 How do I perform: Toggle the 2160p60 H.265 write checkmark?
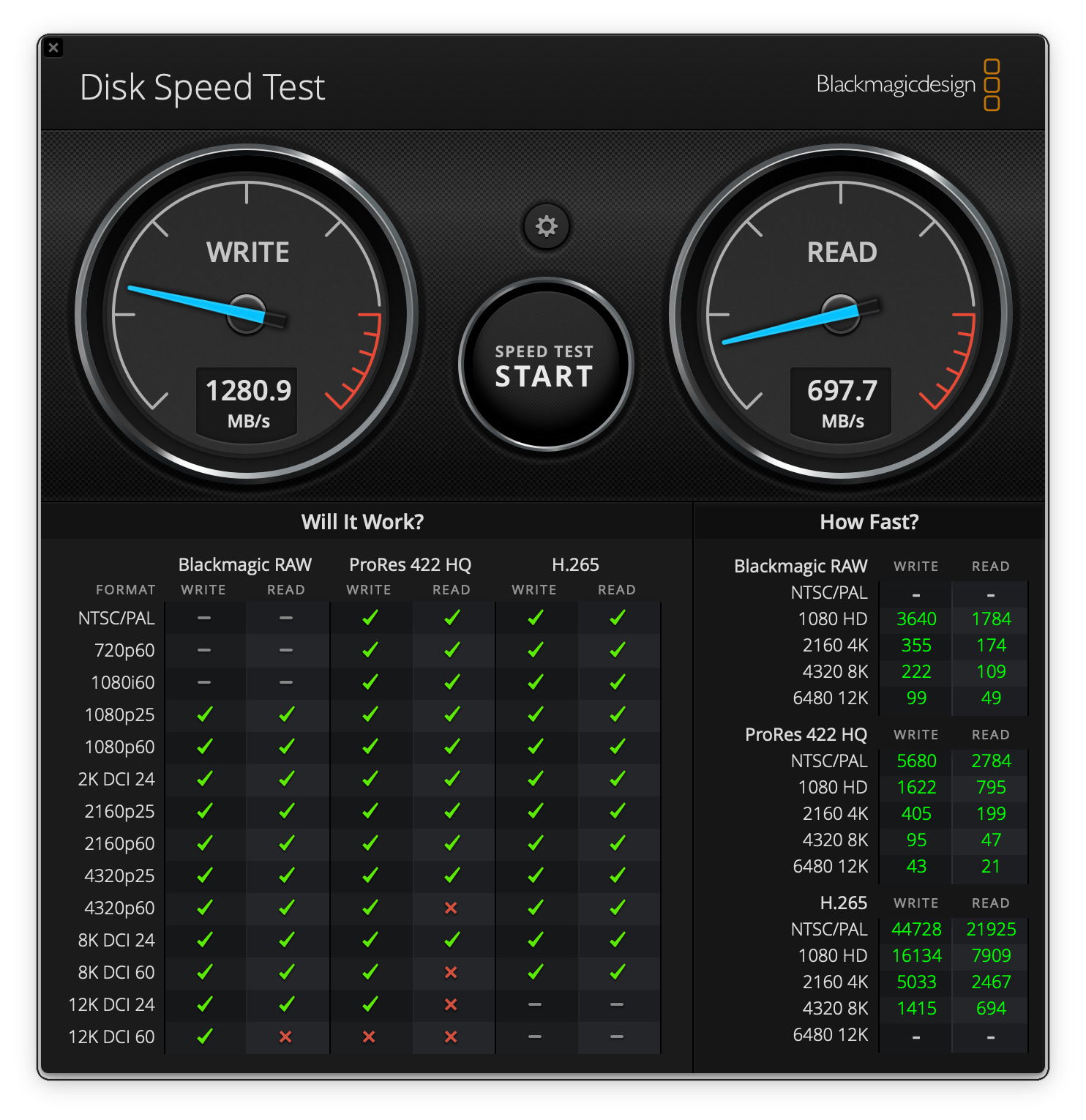coord(536,843)
